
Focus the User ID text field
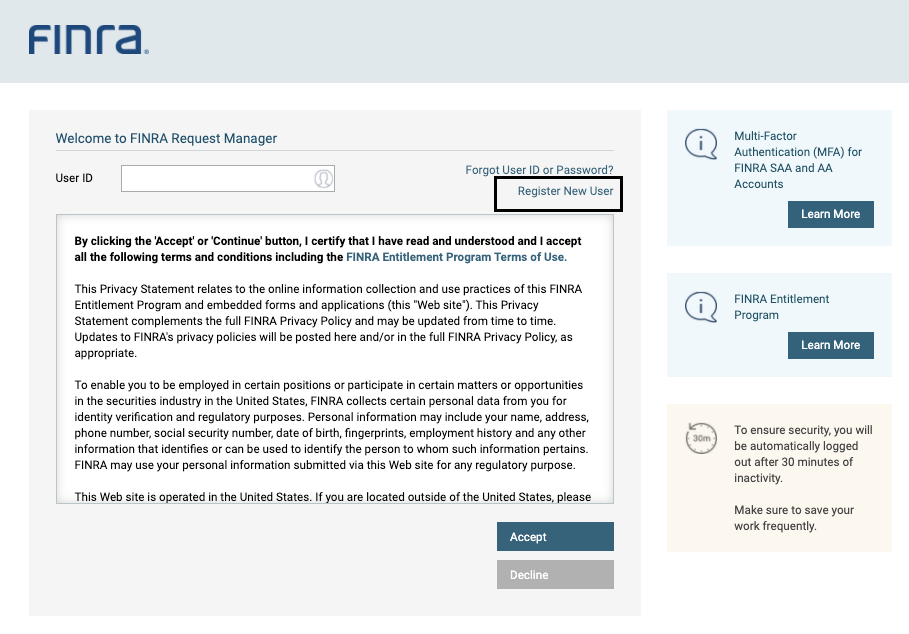(216, 179)
